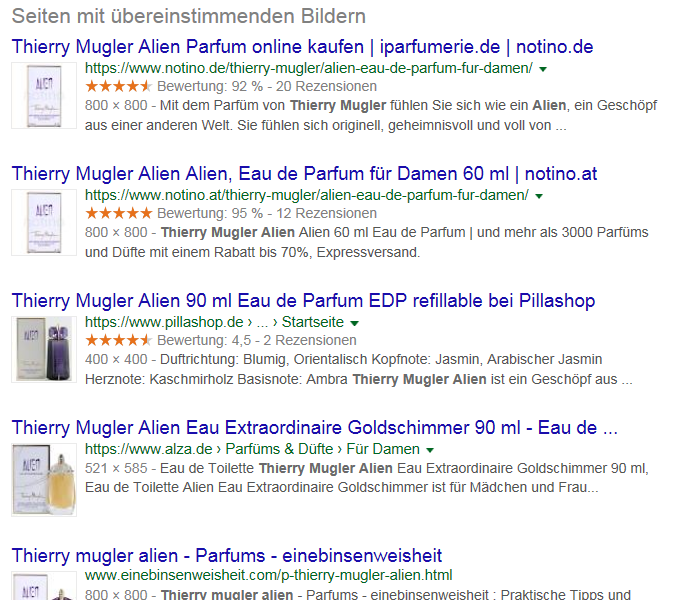673x600 pixels.
Task: Click 'Bewertung: 92 % - 20 Rezensionen' text
Action: pos(267,86)
